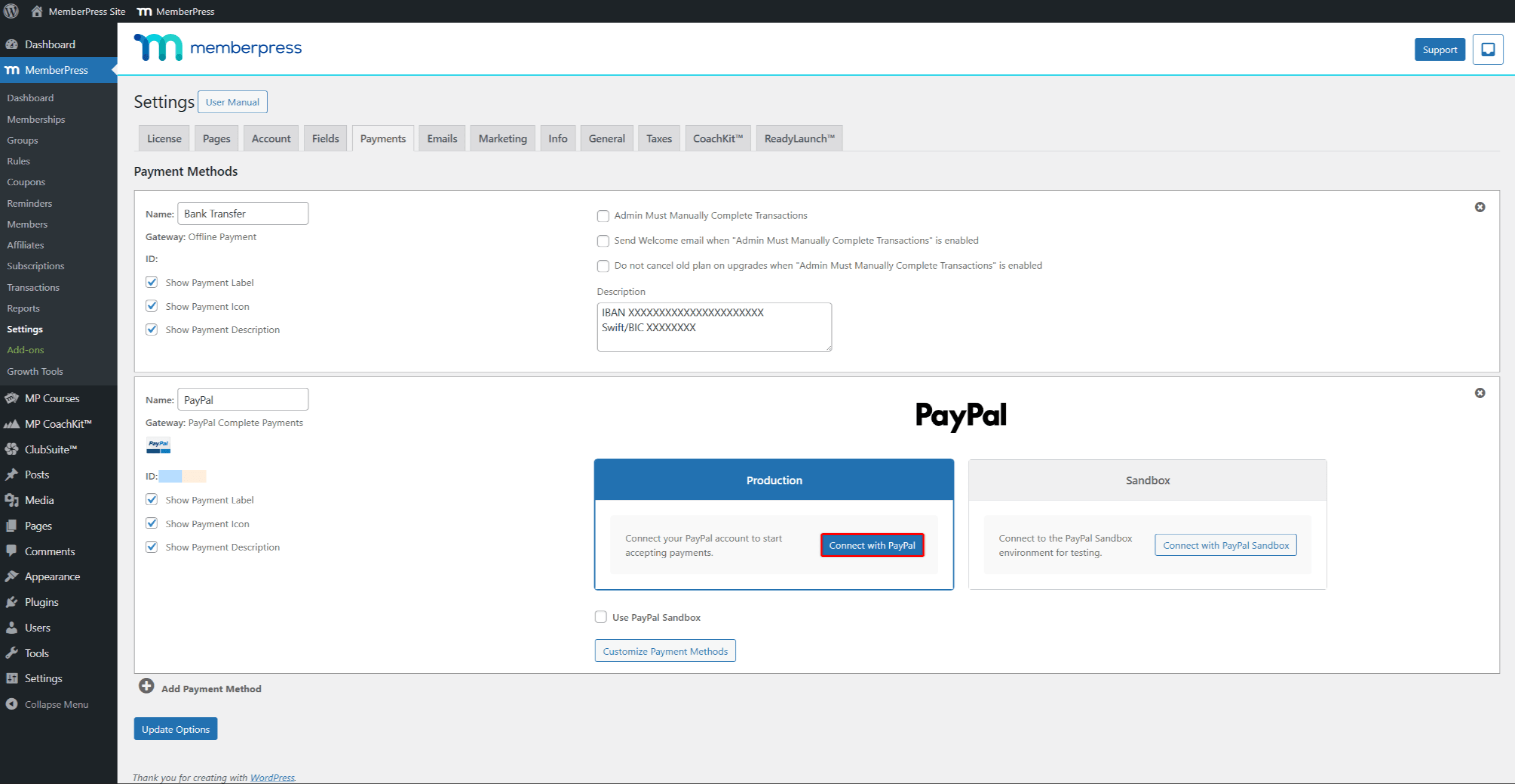Switch to the Taxes tab
Screen dimensions: 1515x784
(659, 138)
